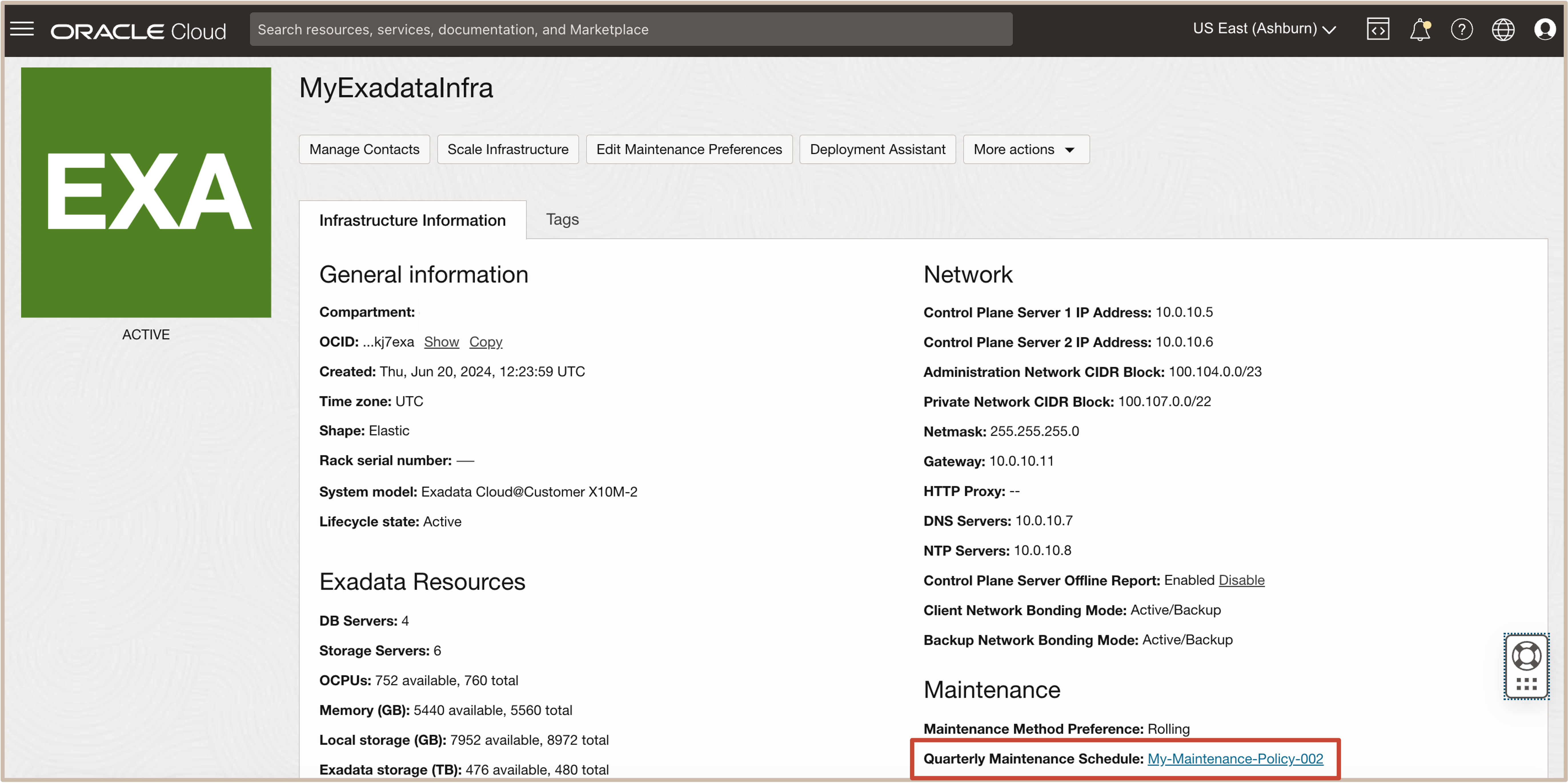Select the Infrastructure Information tab
The height and width of the screenshot is (783, 1568).
(x=412, y=220)
